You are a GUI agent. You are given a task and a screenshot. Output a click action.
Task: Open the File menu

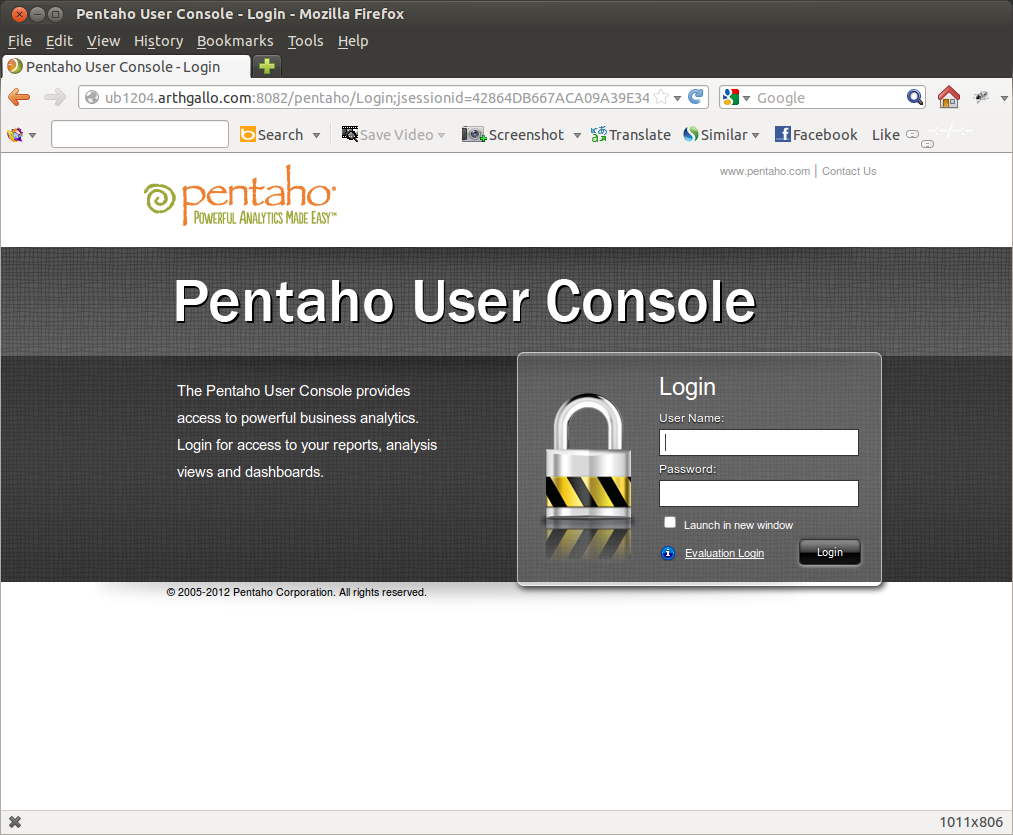pyautogui.click(x=19, y=41)
